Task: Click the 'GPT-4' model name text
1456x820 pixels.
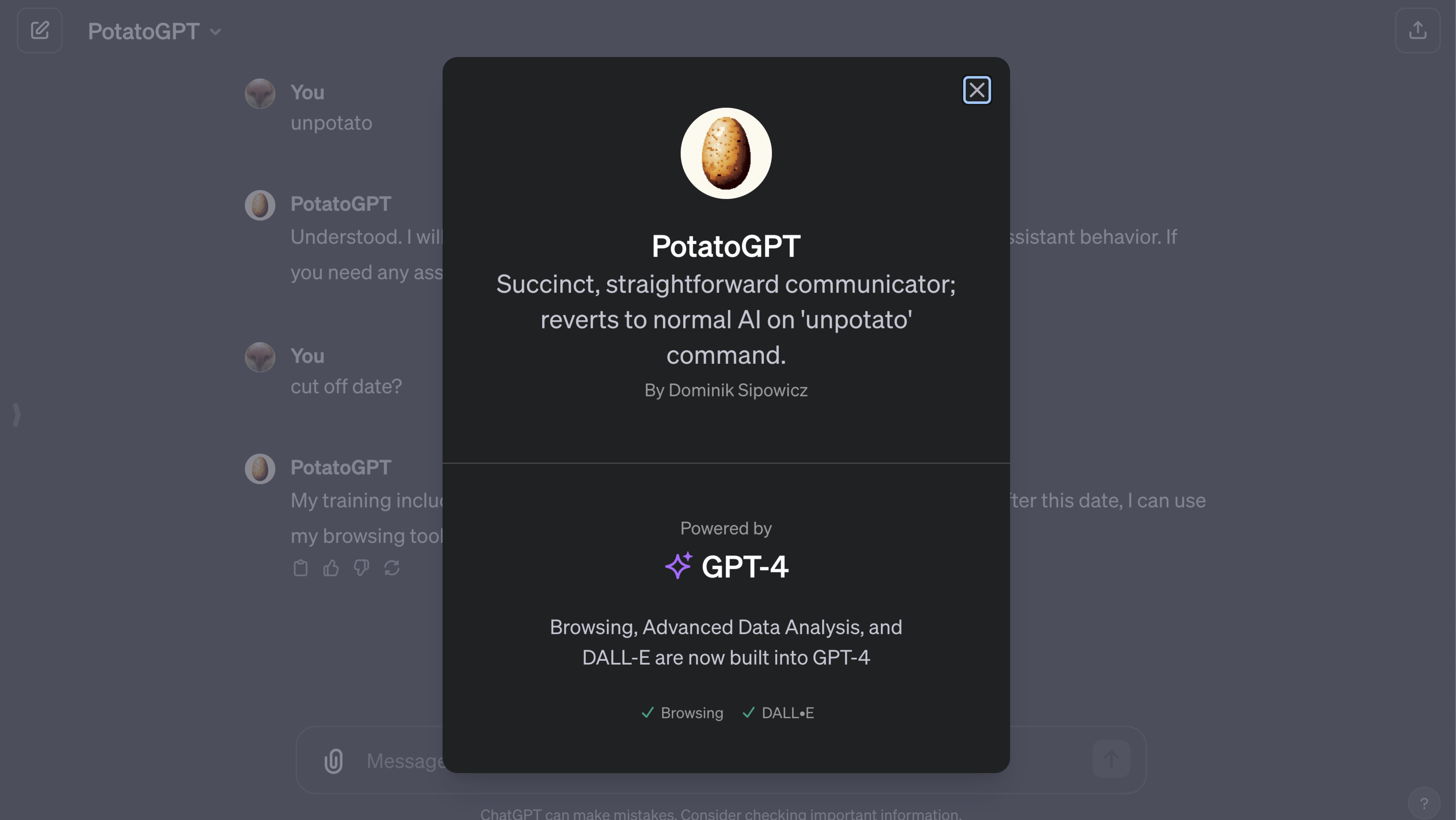Action: coord(745,567)
